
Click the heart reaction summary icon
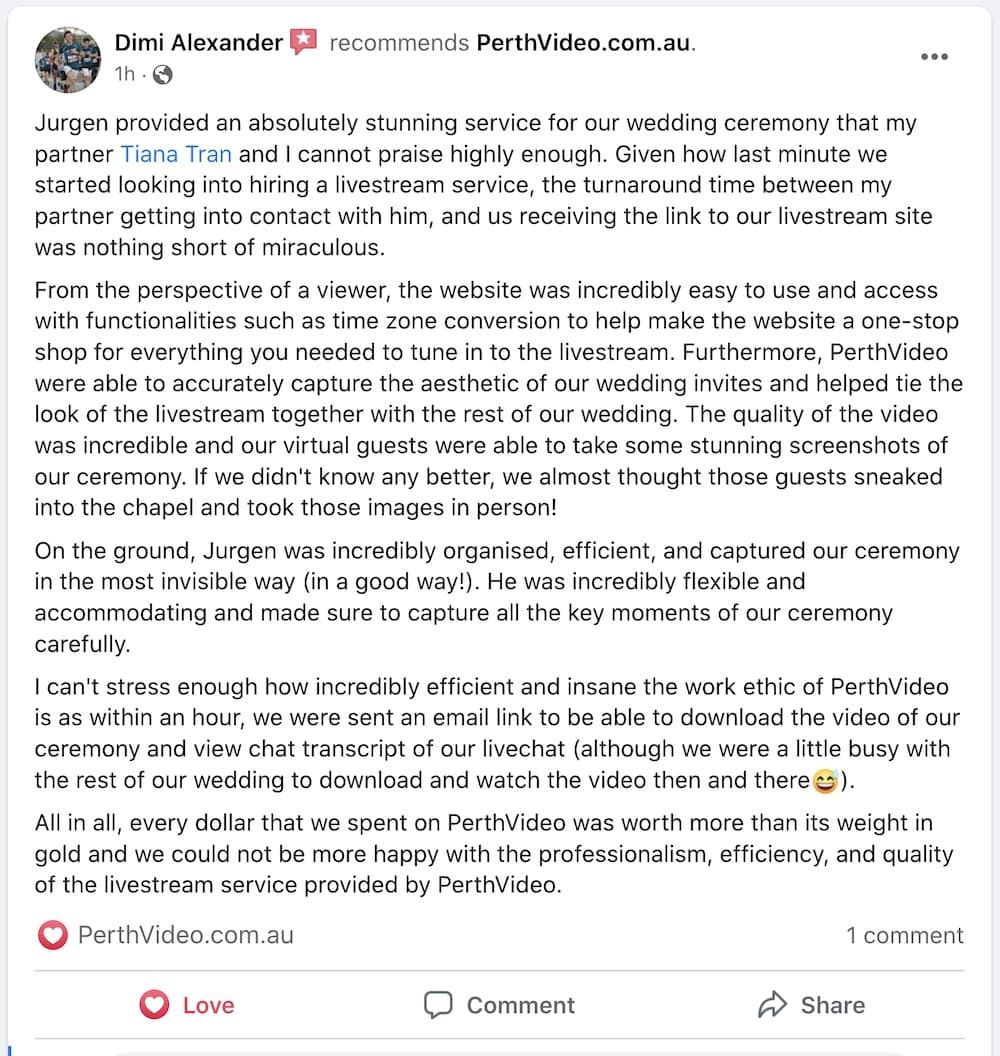(52, 935)
